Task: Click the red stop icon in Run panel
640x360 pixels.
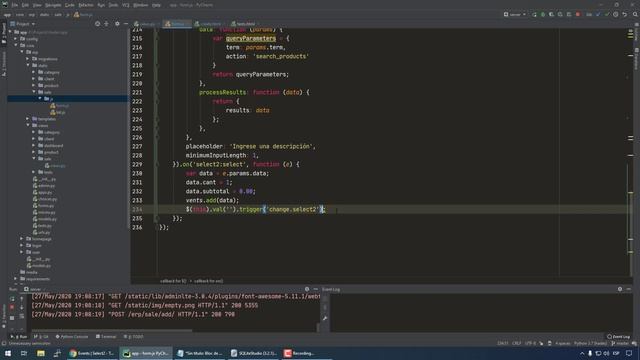Action: pyautogui.click(x=12, y=307)
